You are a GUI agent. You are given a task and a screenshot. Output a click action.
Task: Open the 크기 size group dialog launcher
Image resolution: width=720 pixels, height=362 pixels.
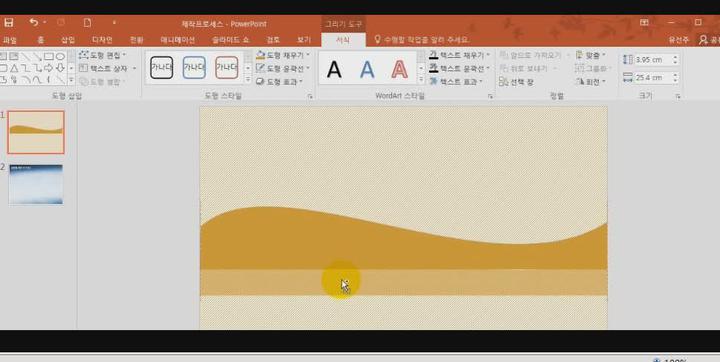pos(678,96)
